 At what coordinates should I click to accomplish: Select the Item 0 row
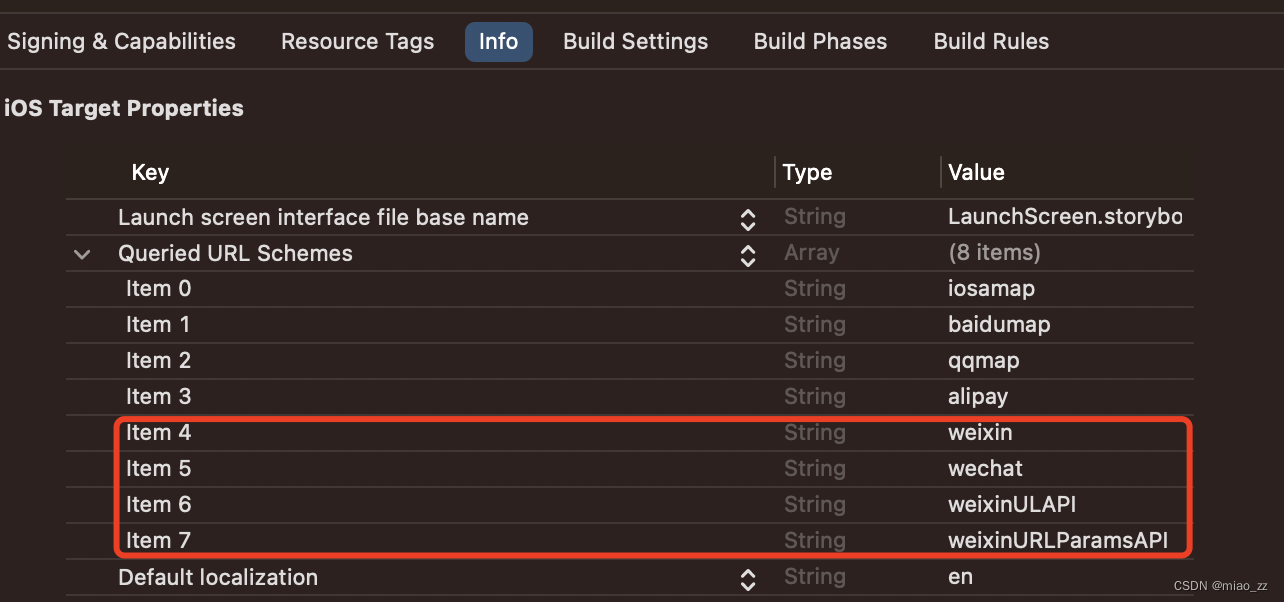click(x=630, y=289)
